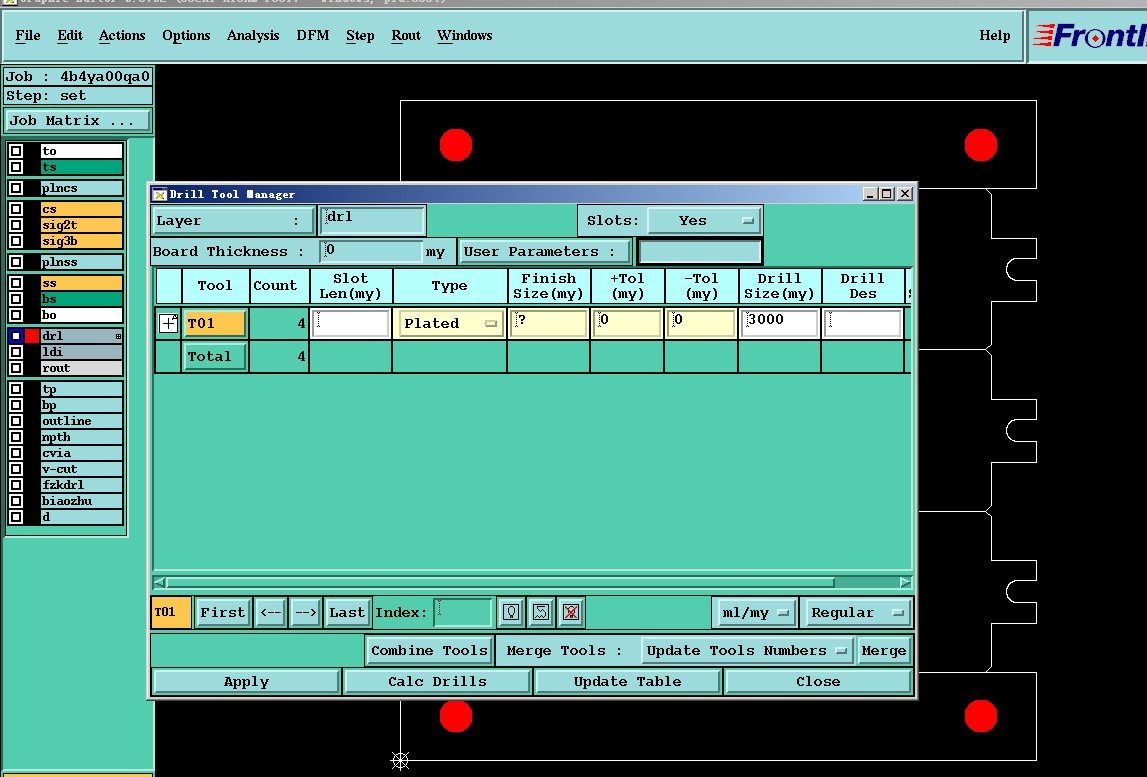This screenshot has width=1147, height=777.
Task: Click the Index input field
Action: point(463,612)
